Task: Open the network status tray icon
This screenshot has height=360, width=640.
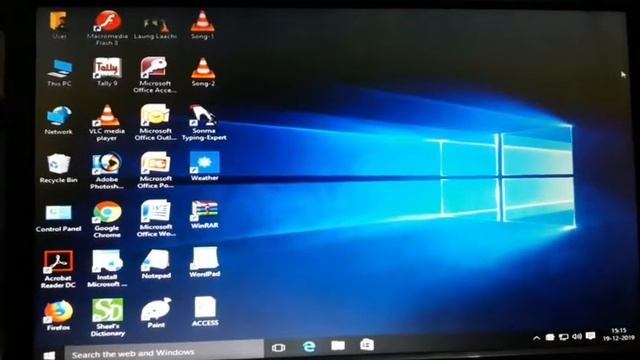Action: point(564,337)
